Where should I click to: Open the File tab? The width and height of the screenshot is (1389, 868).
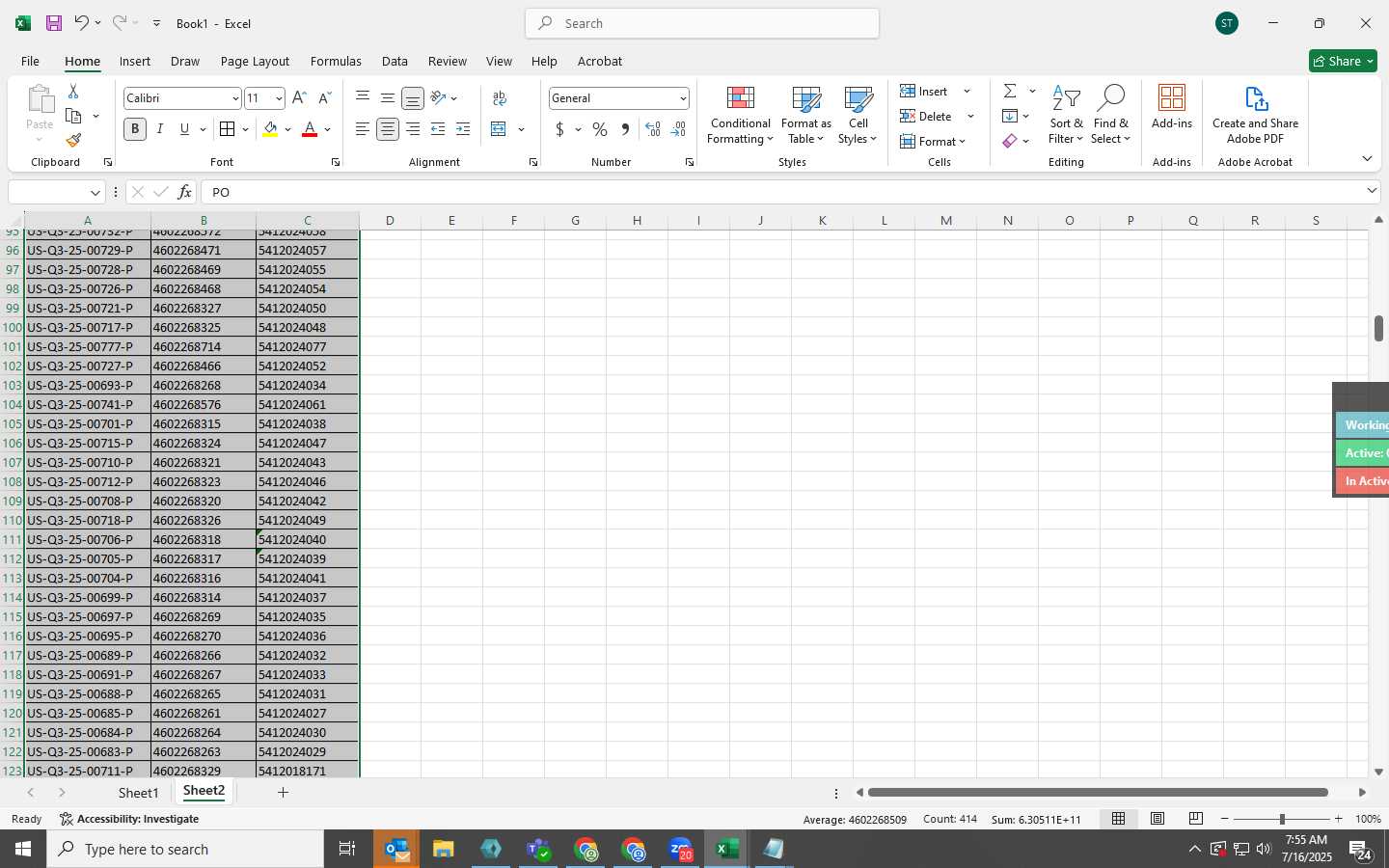point(30,61)
